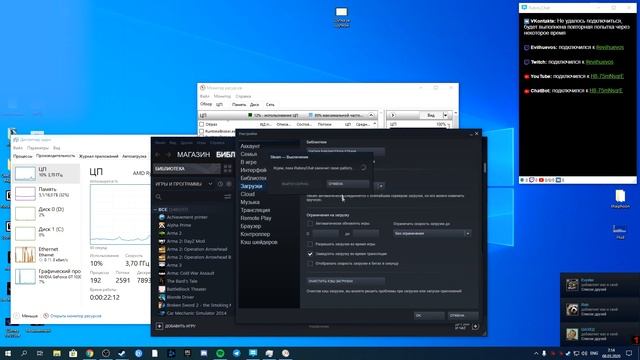Click the search magnifier in Steam library
This screenshot has width=640, height=360.
pyautogui.click(x=158, y=197)
